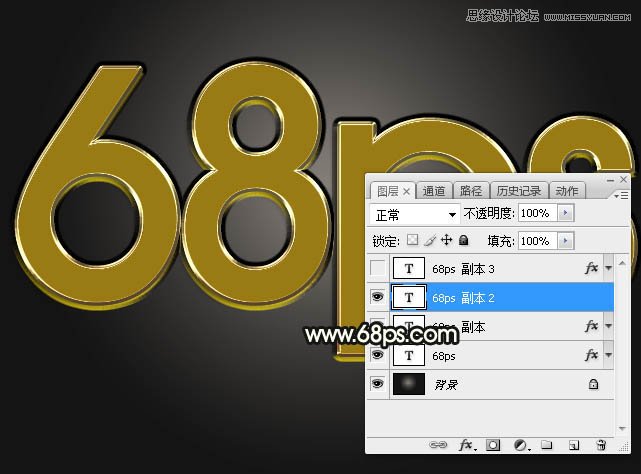
Task: Open the blend mode dropdown showing 正常
Action: click(x=415, y=214)
